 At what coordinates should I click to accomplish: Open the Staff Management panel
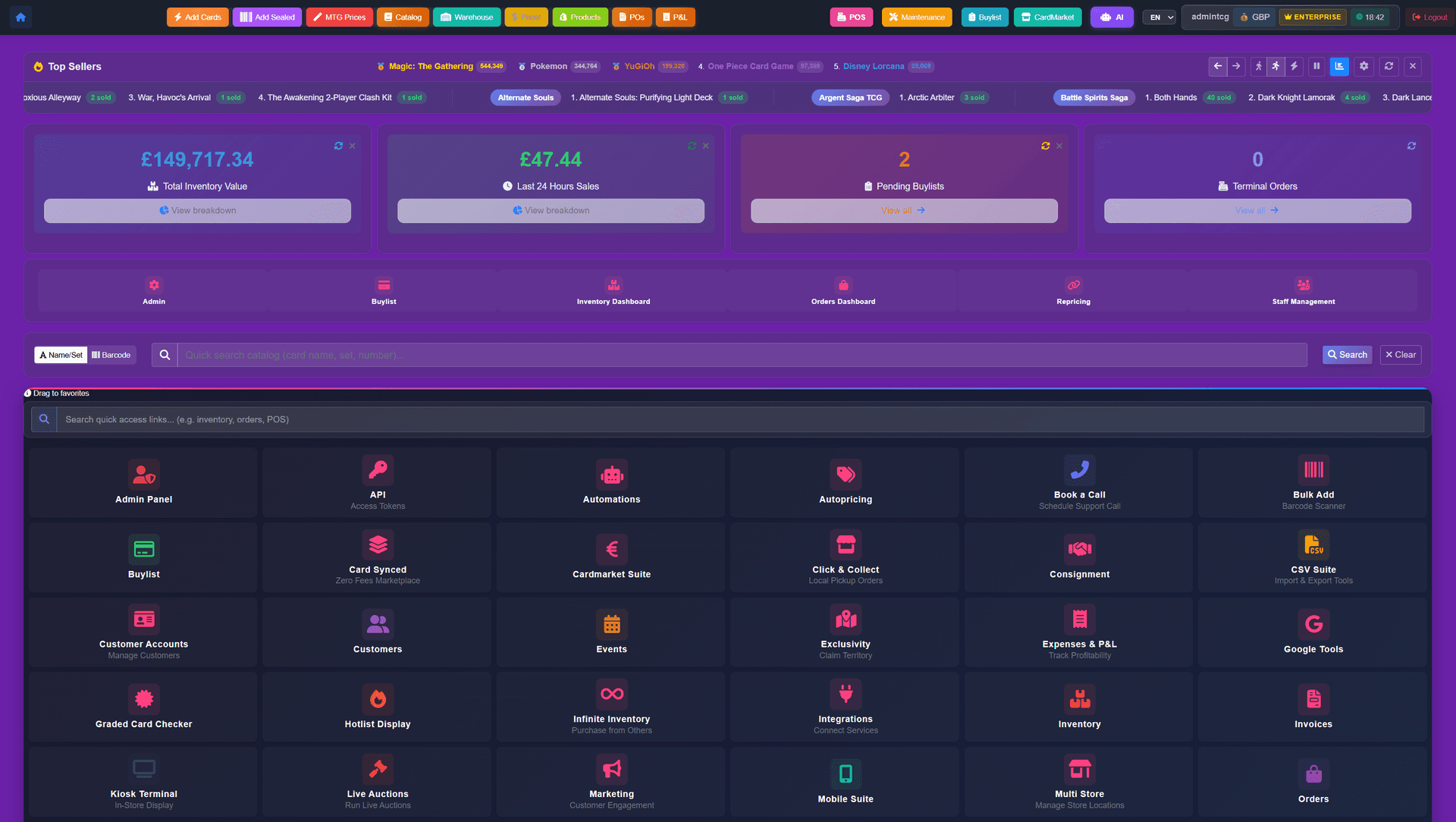1304,292
